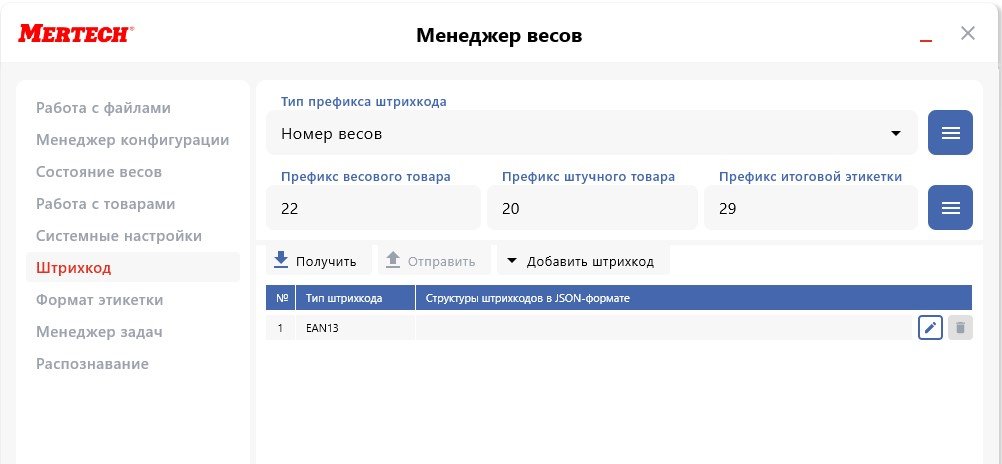Image resolution: width=1002 pixels, height=464 pixels.
Task: Click the Префикс весового товара field
Action: tap(372, 209)
